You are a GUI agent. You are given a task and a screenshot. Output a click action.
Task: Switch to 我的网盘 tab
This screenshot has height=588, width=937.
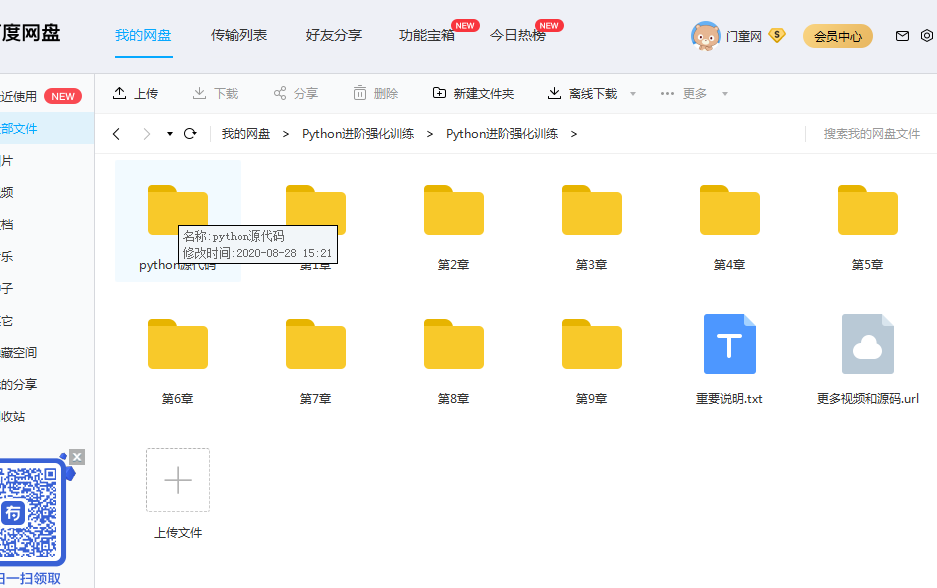point(143,35)
